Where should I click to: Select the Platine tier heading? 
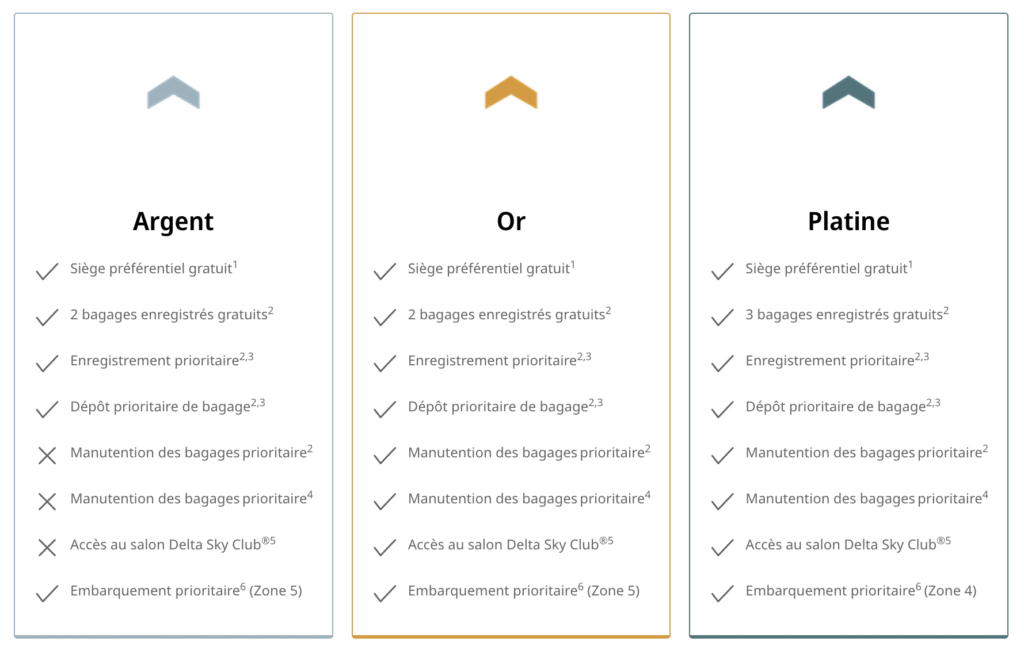pos(848,221)
